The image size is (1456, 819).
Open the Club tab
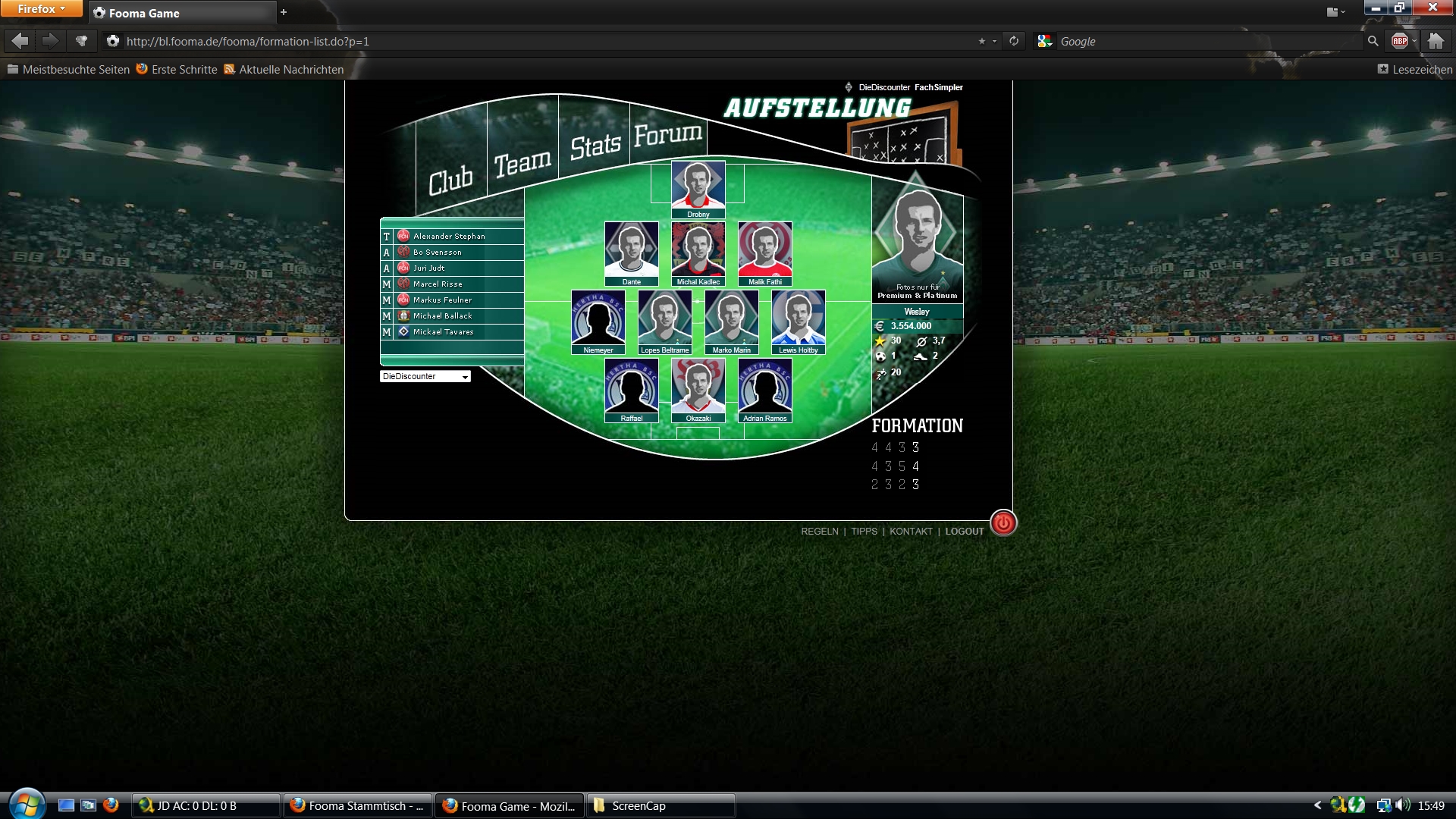point(450,180)
